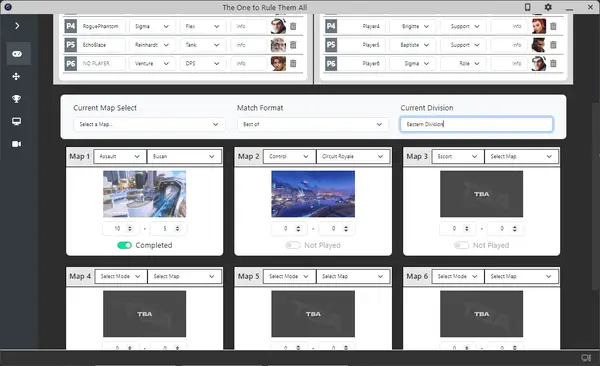The height and width of the screenshot is (366, 600).
Task: Click the Player5 name field
Action: (362, 45)
